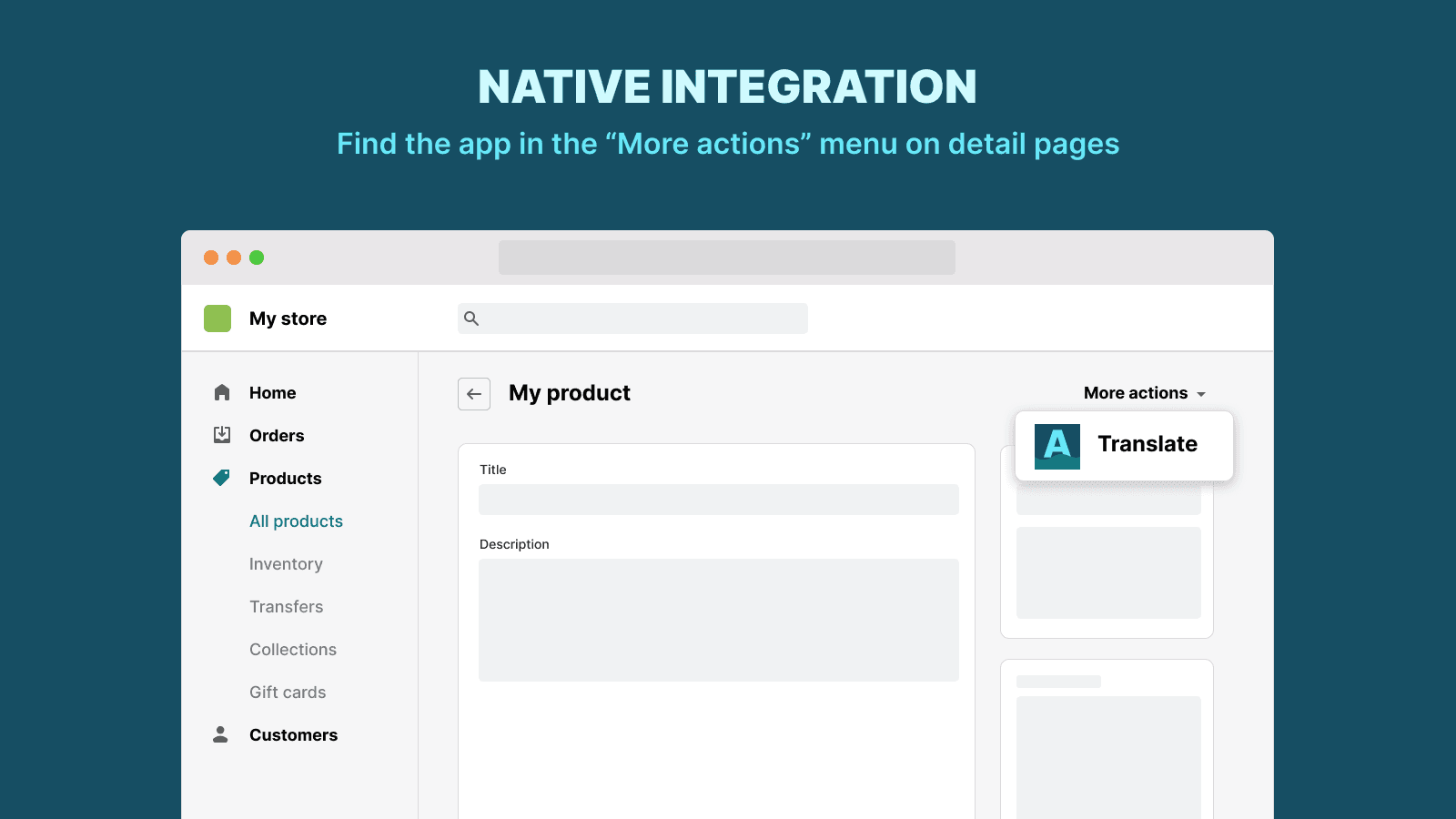Click the back arrow next to My product
Screen dimensions: 1456x819
pos(474,394)
